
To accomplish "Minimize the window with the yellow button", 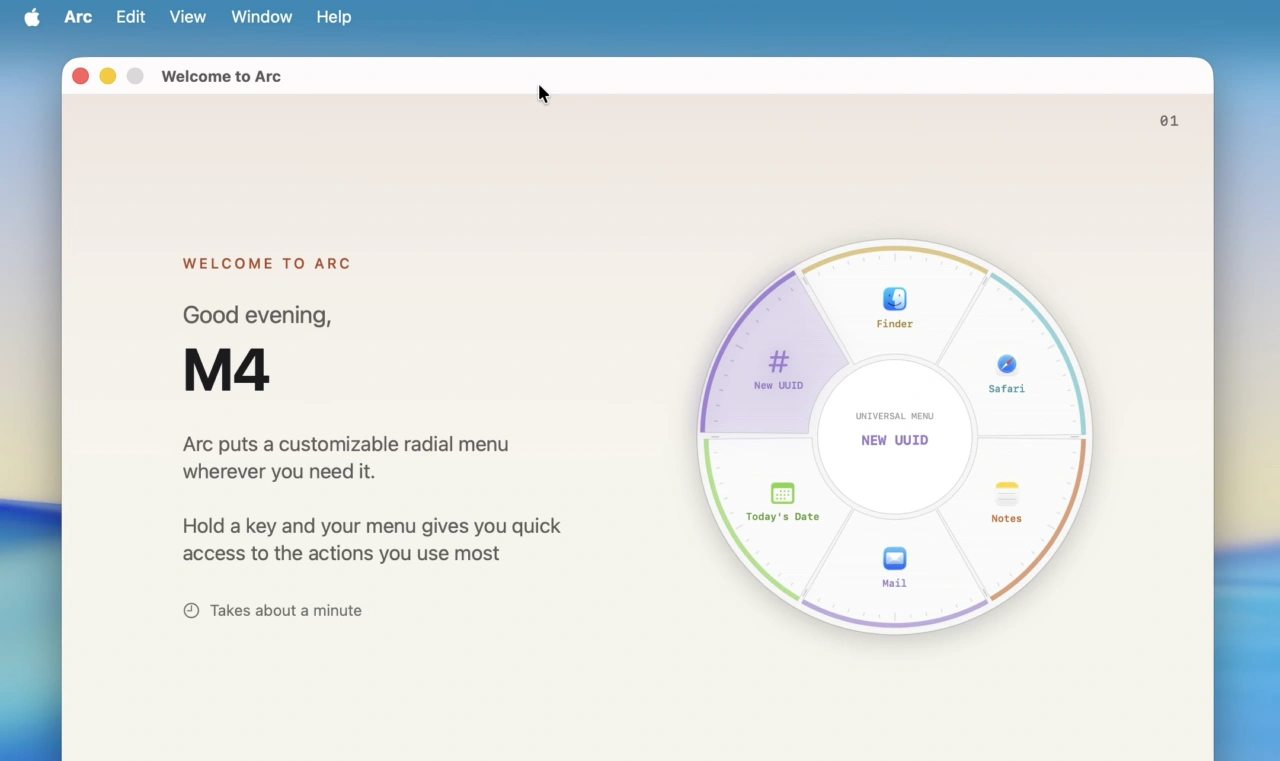I will click(x=108, y=76).
